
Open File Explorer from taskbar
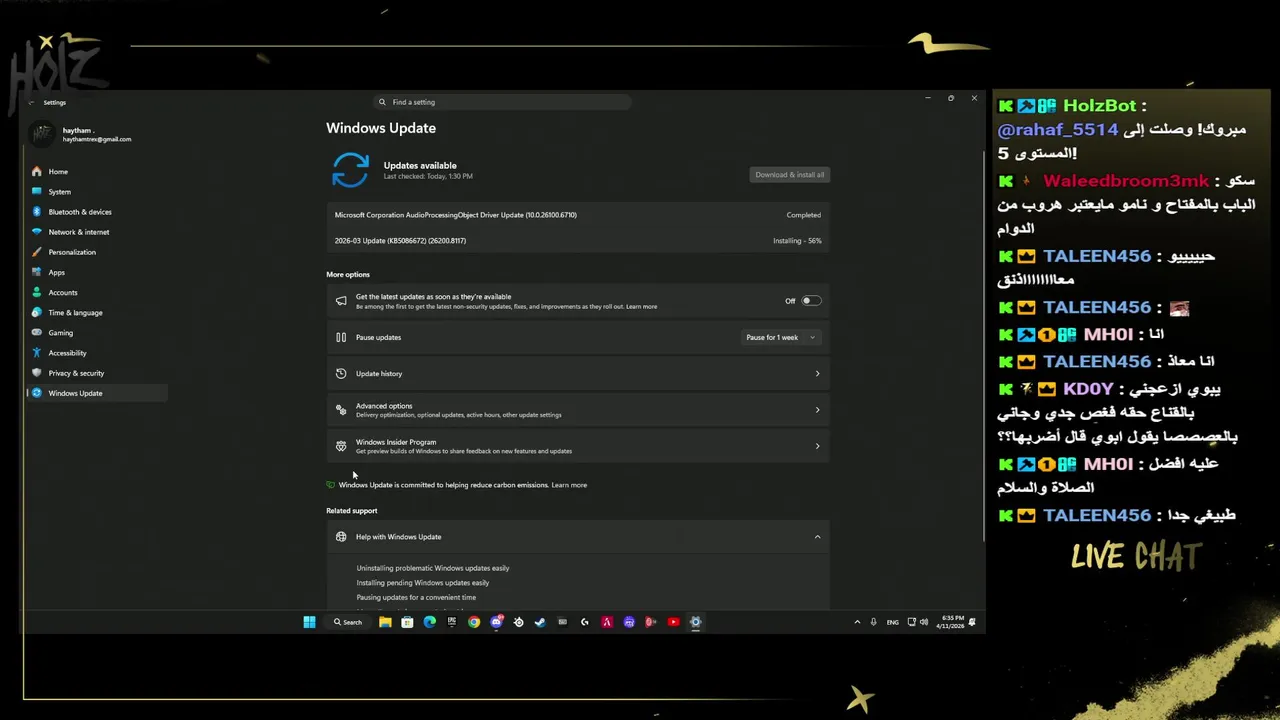point(385,622)
